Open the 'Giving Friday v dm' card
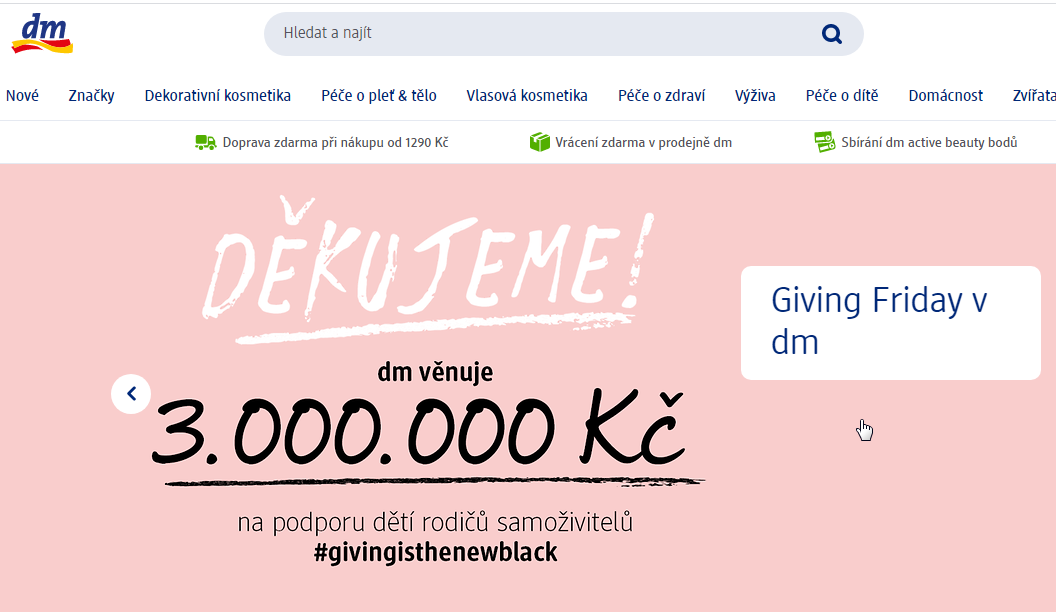Image resolution: width=1056 pixels, height=612 pixels. tap(890, 322)
